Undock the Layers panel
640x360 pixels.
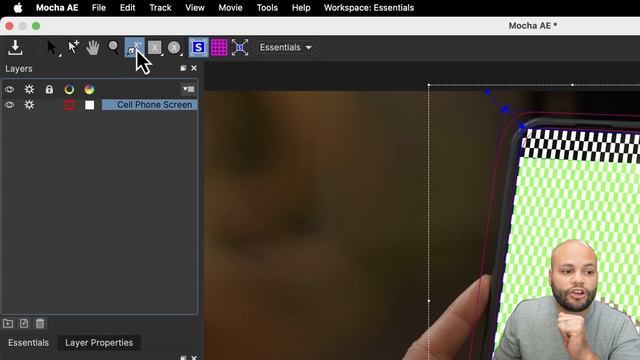[x=183, y=68]
